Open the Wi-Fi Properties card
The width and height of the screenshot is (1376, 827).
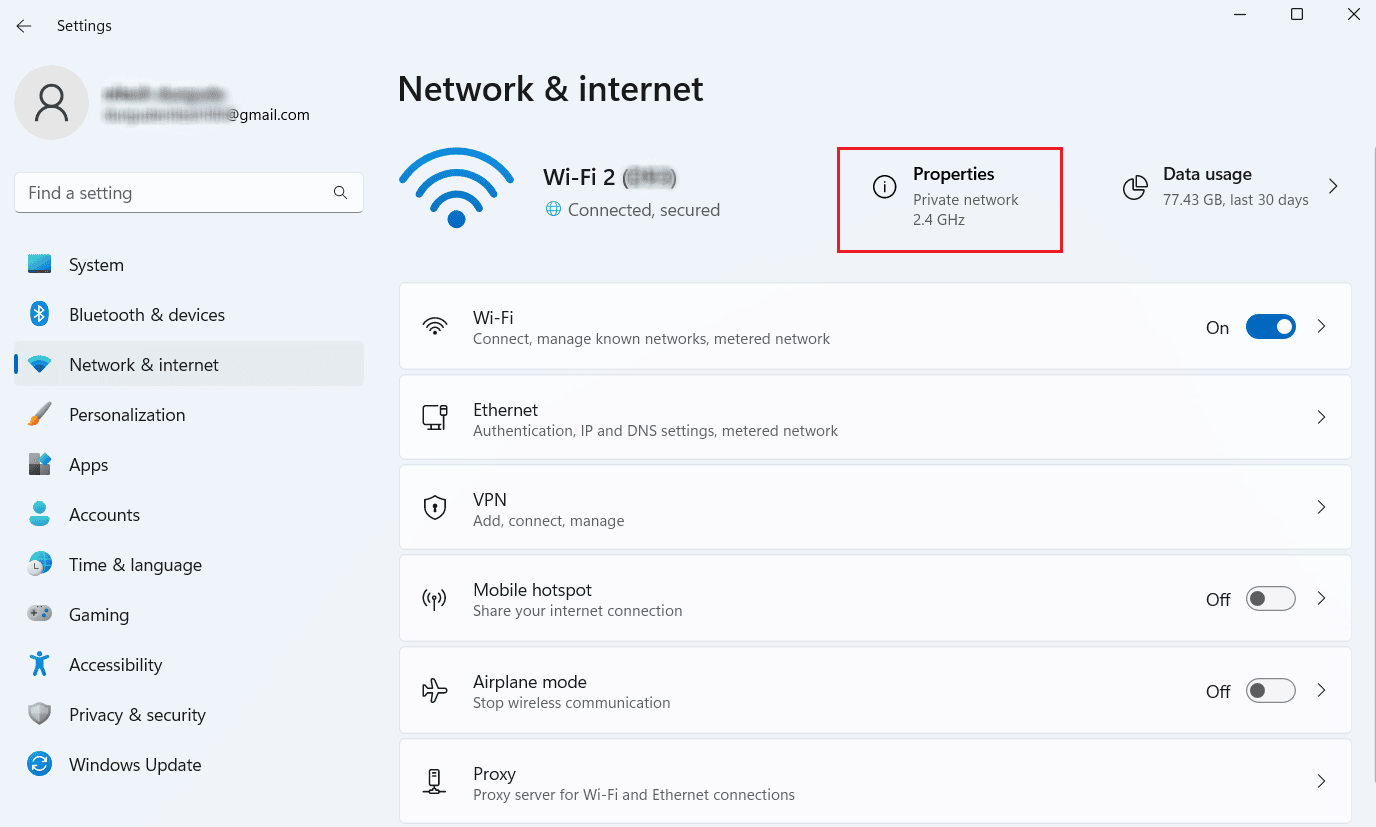(950, 199)
